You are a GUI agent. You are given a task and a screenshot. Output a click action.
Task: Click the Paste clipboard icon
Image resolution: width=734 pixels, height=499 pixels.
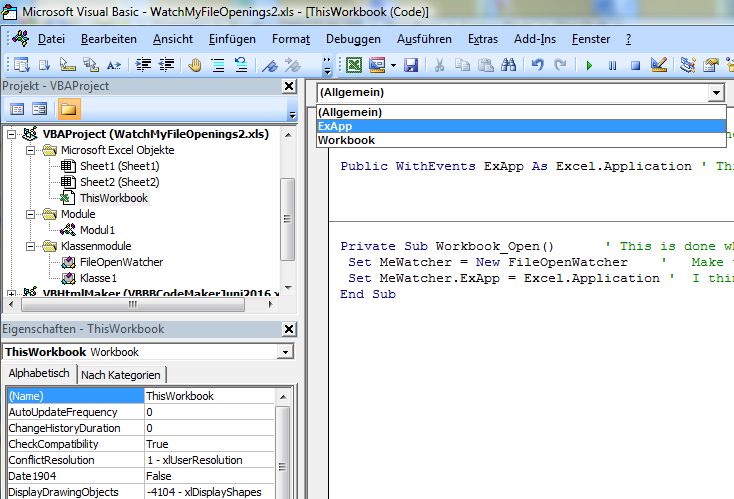pyautogui.click(x=485, y=65)
